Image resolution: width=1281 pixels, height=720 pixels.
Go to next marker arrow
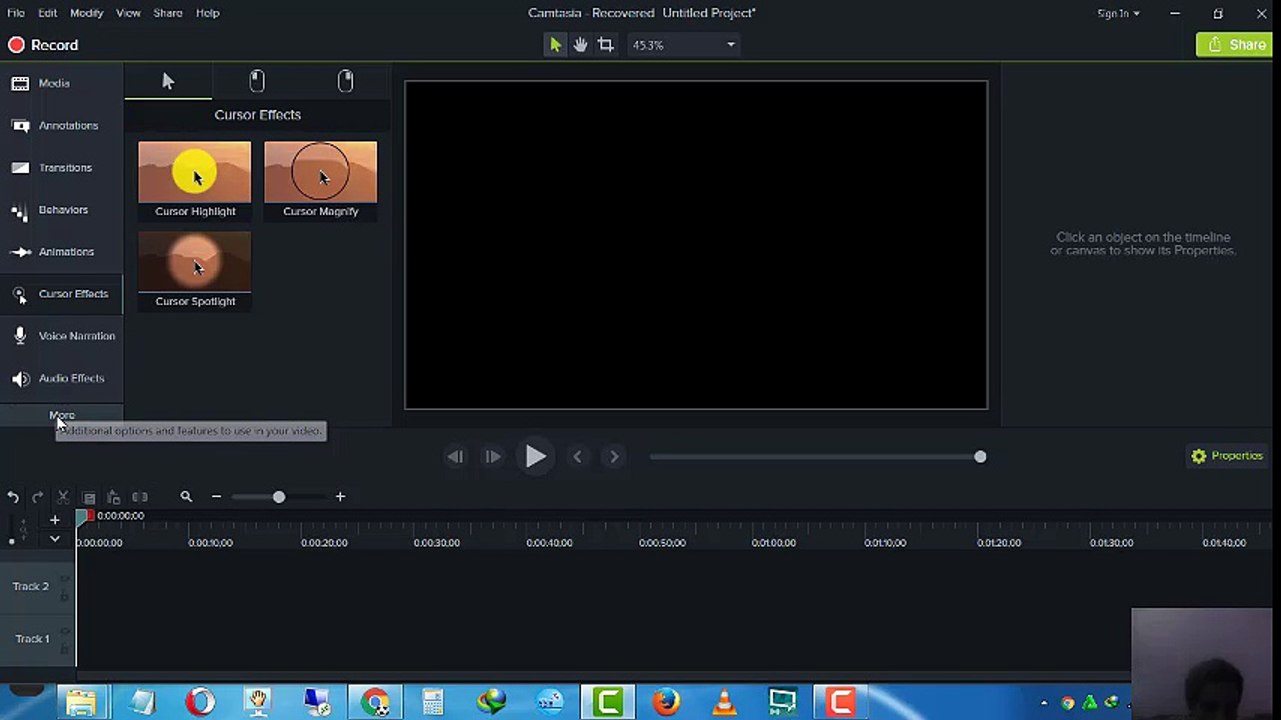(614, 457)
